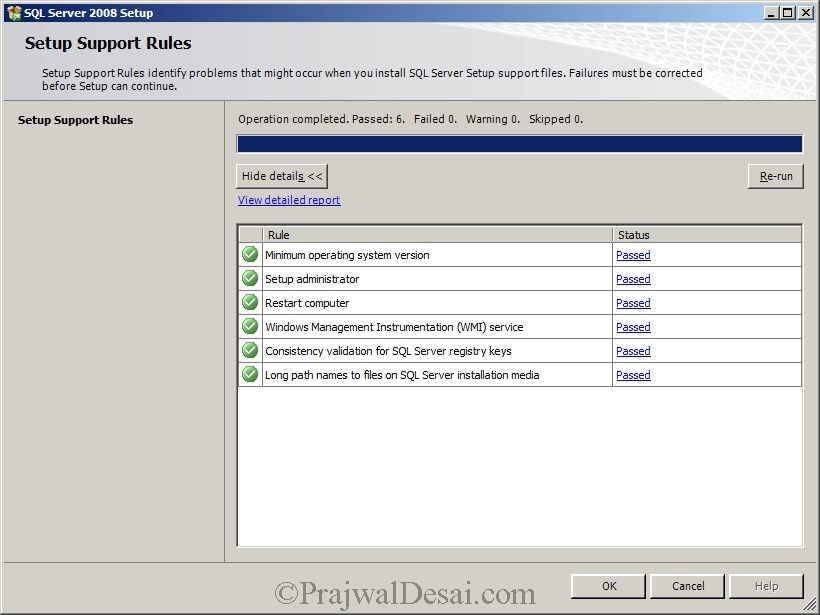Click green check icon for Consistency validation rule
Screen dimensions: 820x615
point(250,351)
